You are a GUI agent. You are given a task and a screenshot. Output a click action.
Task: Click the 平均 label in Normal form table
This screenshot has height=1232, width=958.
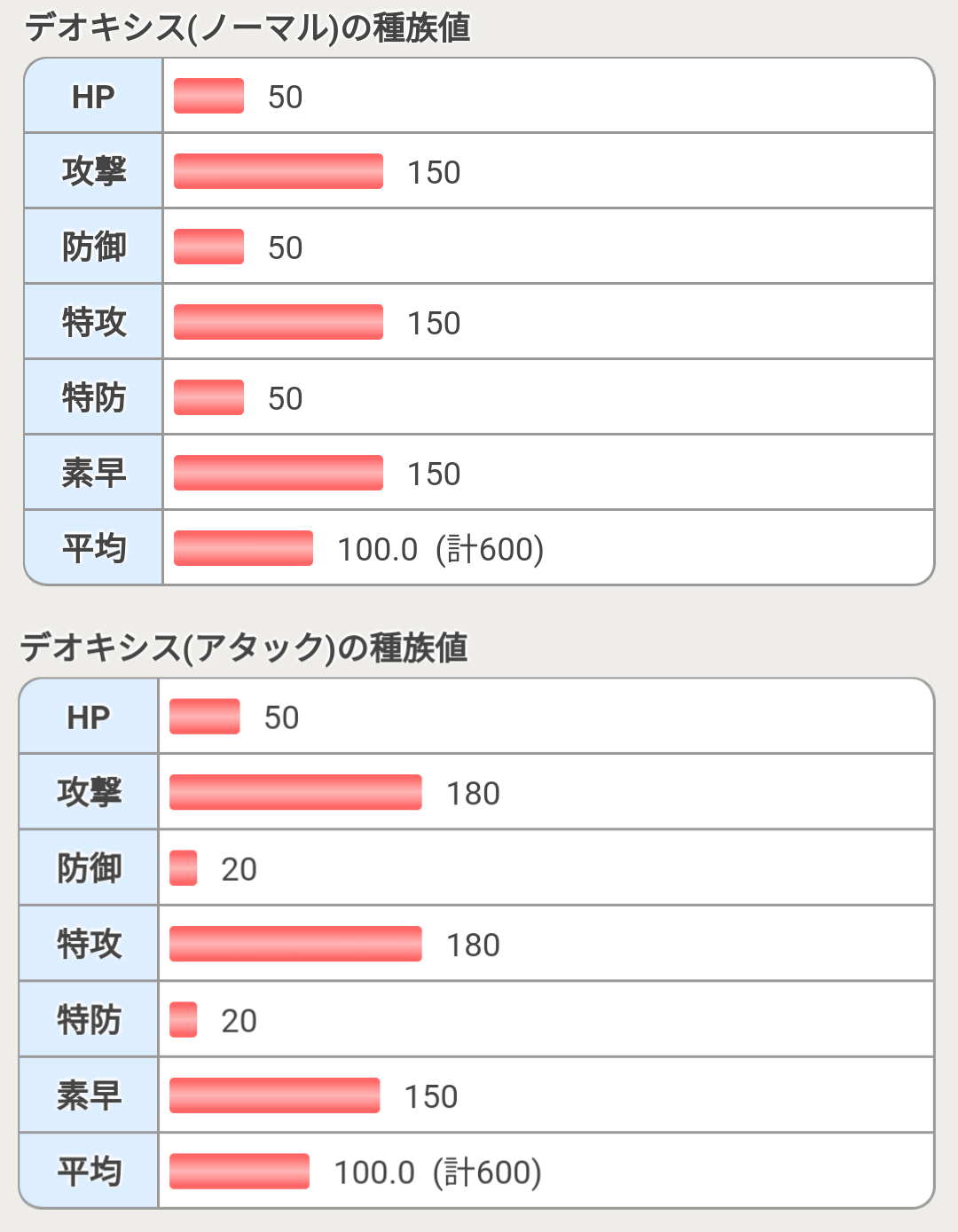(x=93, y=548)
